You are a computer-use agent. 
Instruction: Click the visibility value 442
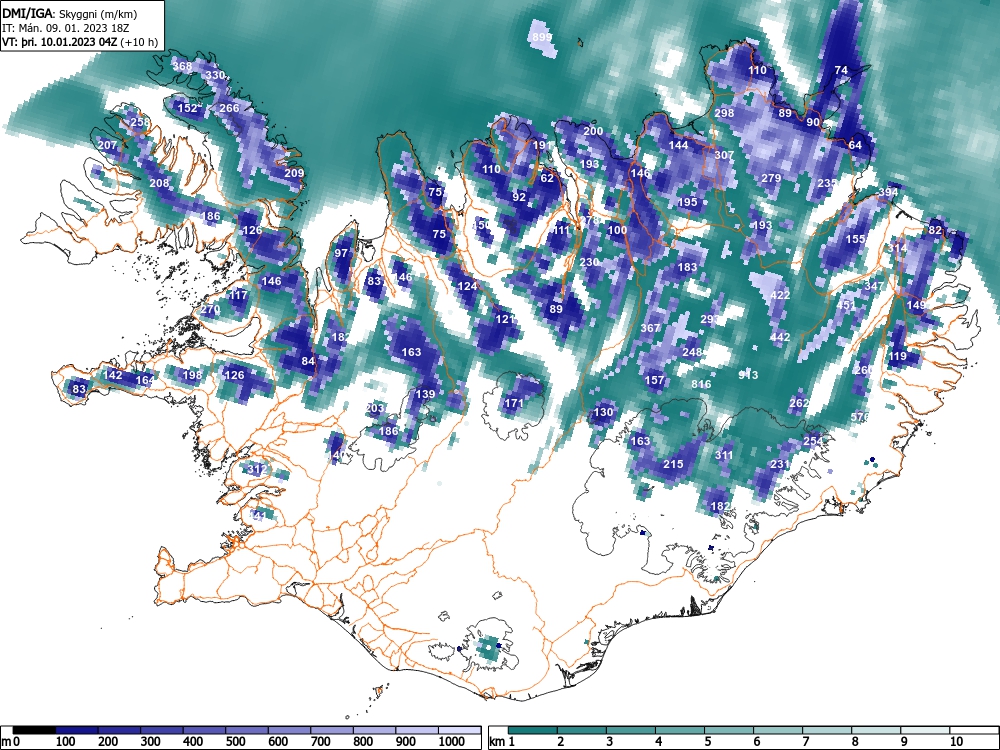point(780,337)
